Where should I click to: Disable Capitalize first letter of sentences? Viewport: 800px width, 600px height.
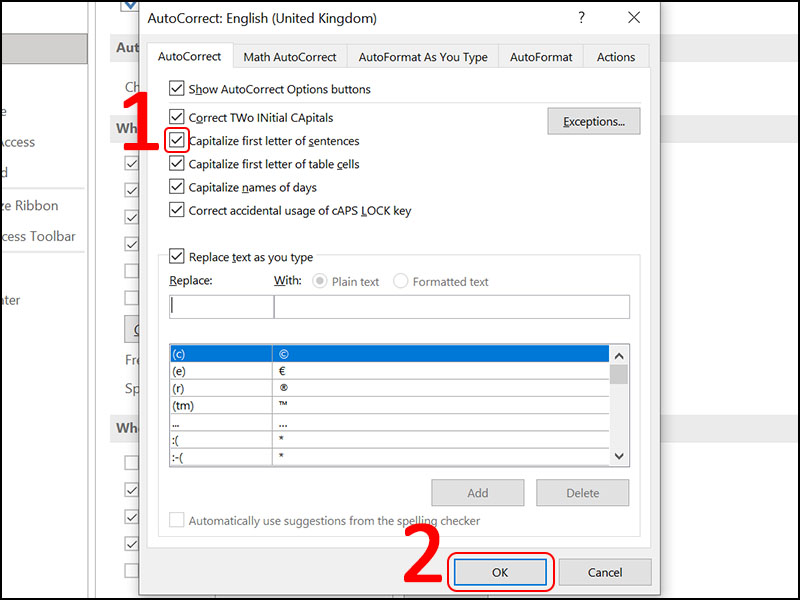[177, 141]
